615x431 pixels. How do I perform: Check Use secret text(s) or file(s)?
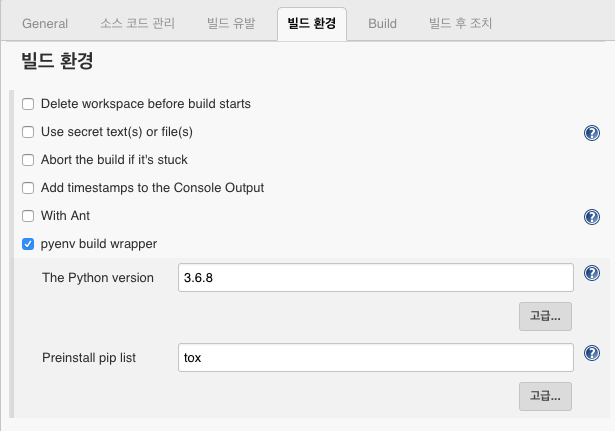click(x=28, y=132)
